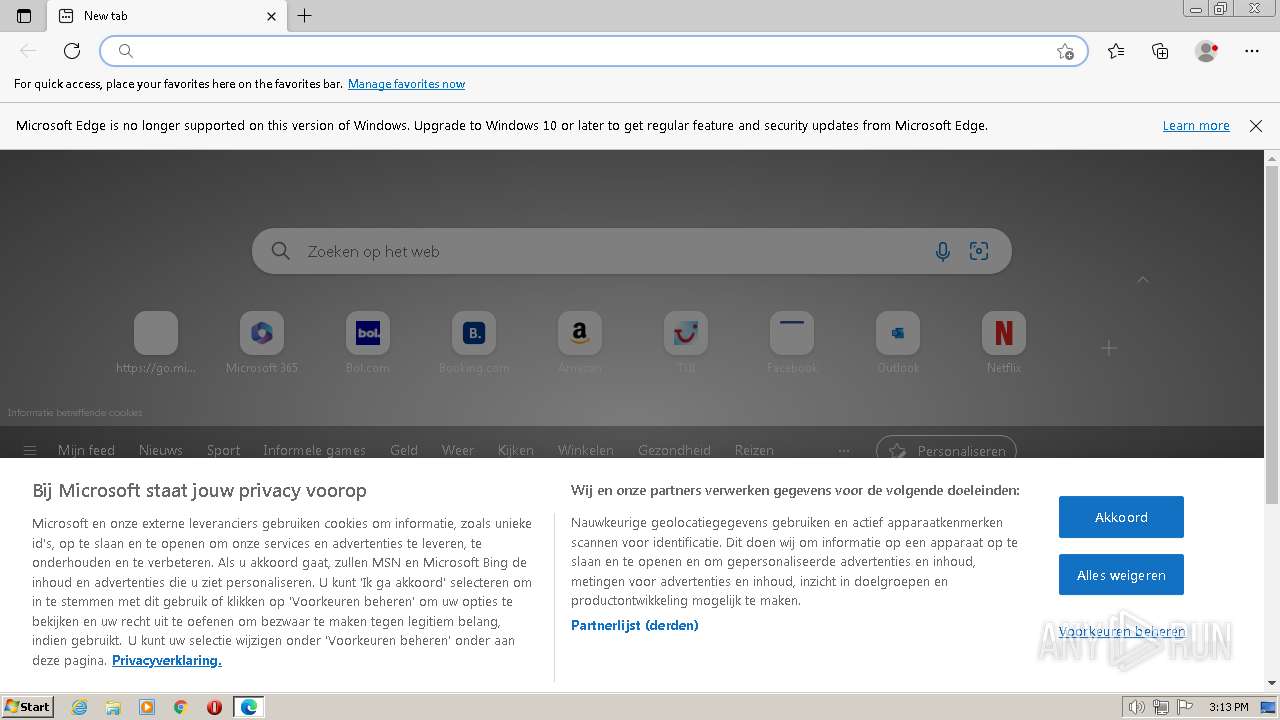Switch to Sport tab
Image resolution: width=1280 pixels, height=720 pixels.
point(223,450)
